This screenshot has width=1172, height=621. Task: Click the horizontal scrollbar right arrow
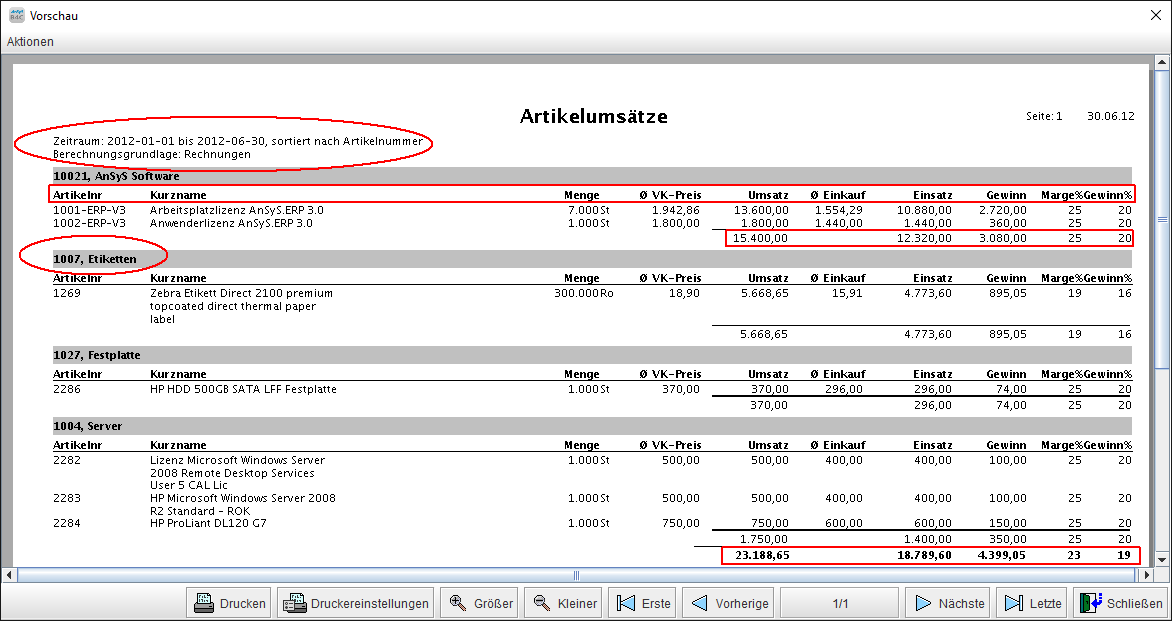1148,575
